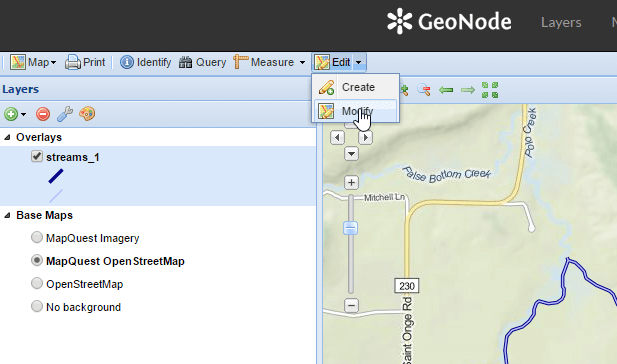Collapse the Overlays tree node

[x=7, y=137]
